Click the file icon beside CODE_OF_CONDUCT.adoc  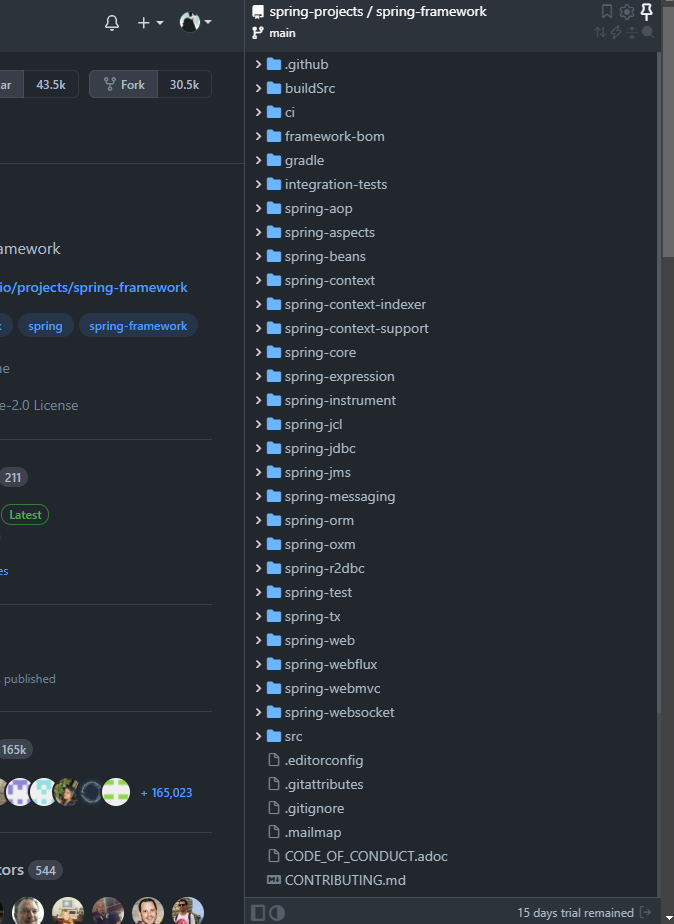(x=274, y=856)
